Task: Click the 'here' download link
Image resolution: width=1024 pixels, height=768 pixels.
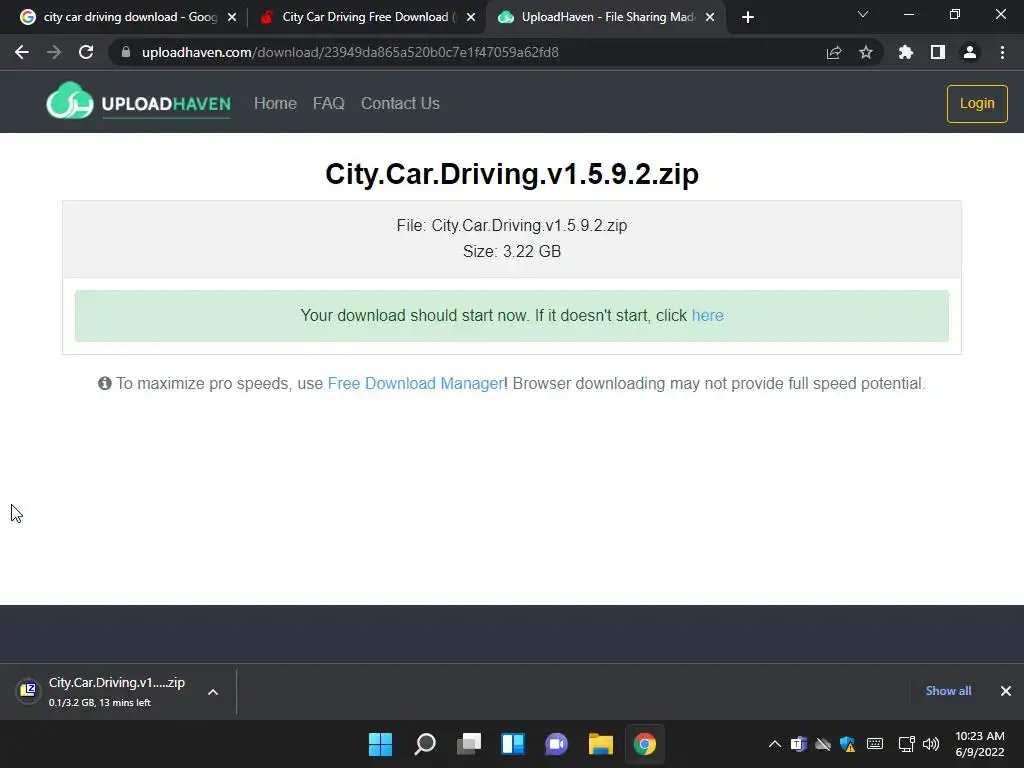Action: [x=707, y=315]
